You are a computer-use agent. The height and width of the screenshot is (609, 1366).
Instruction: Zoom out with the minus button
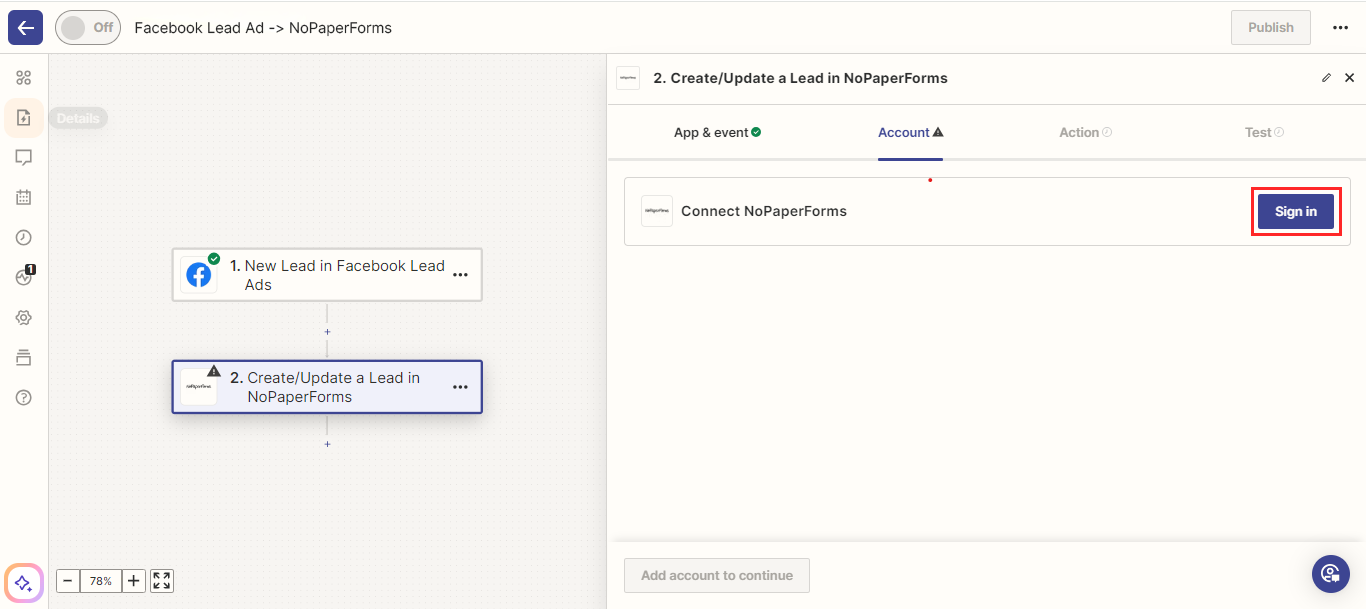[68, 581]
